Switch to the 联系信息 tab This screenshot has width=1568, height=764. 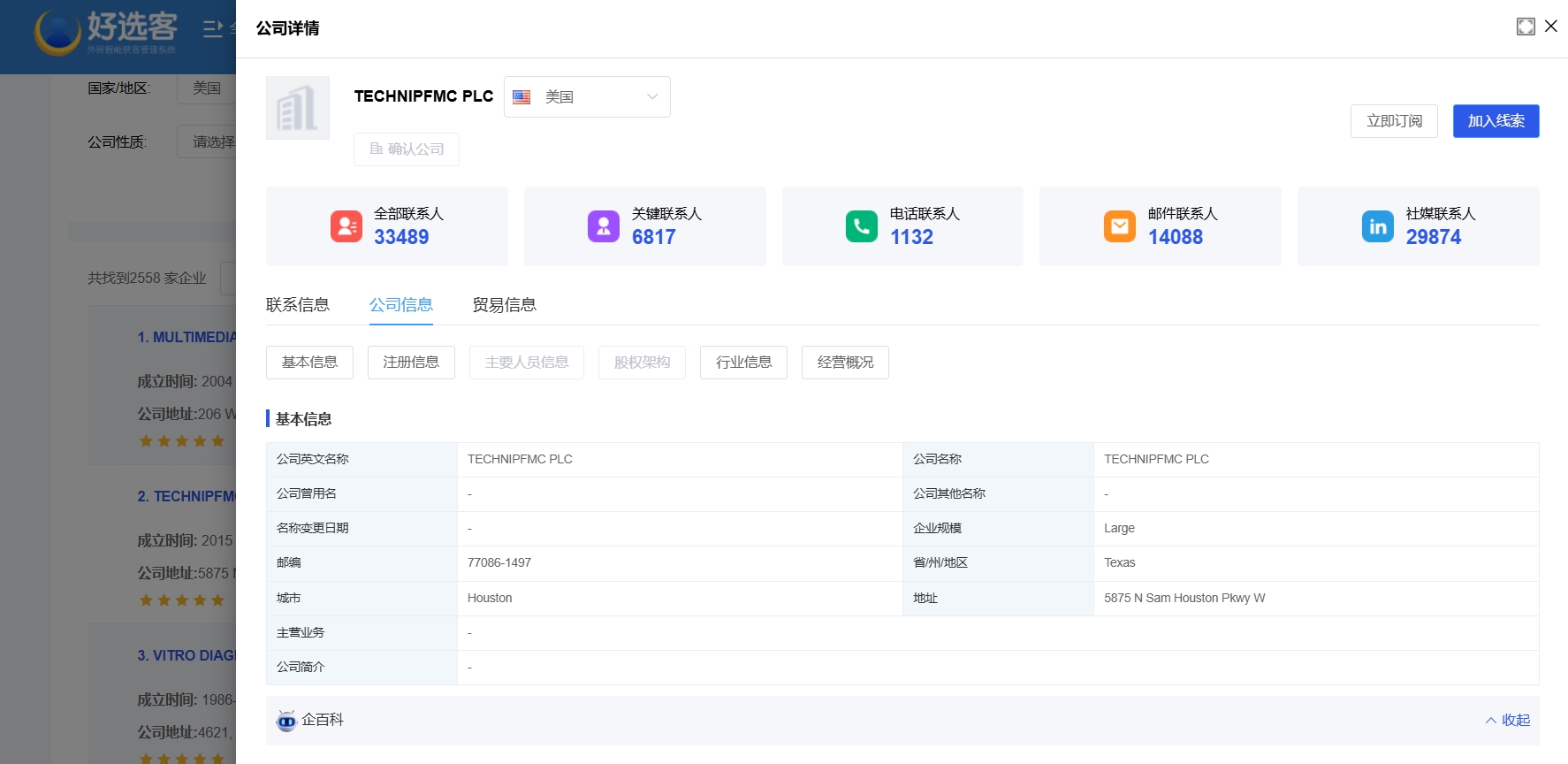(298, 305)
